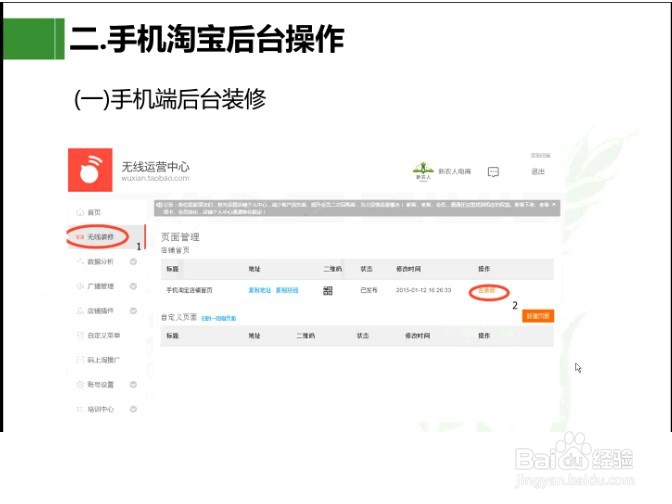Open 店铺插件 sidebar menu
672x504 pixels.
(100, 311)
